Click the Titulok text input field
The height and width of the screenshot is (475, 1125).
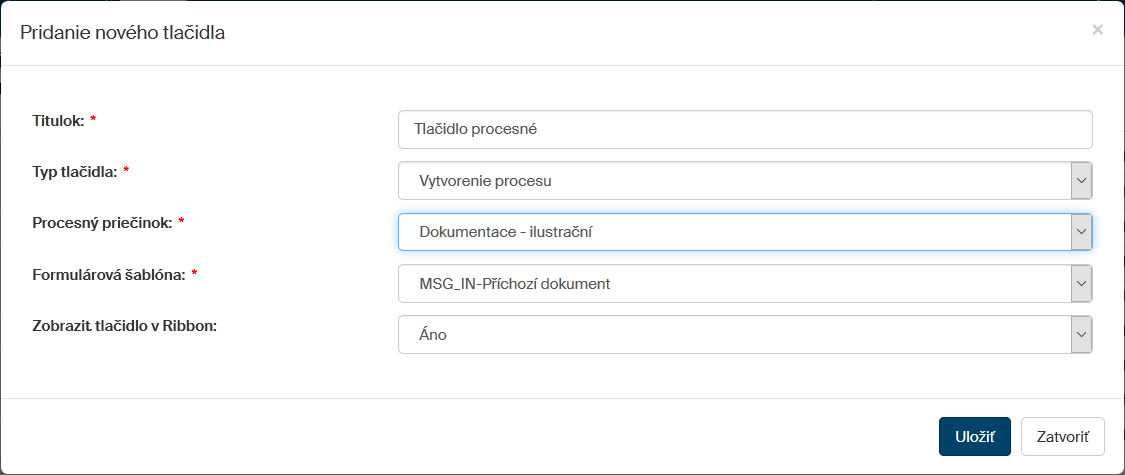coord(744,129)
